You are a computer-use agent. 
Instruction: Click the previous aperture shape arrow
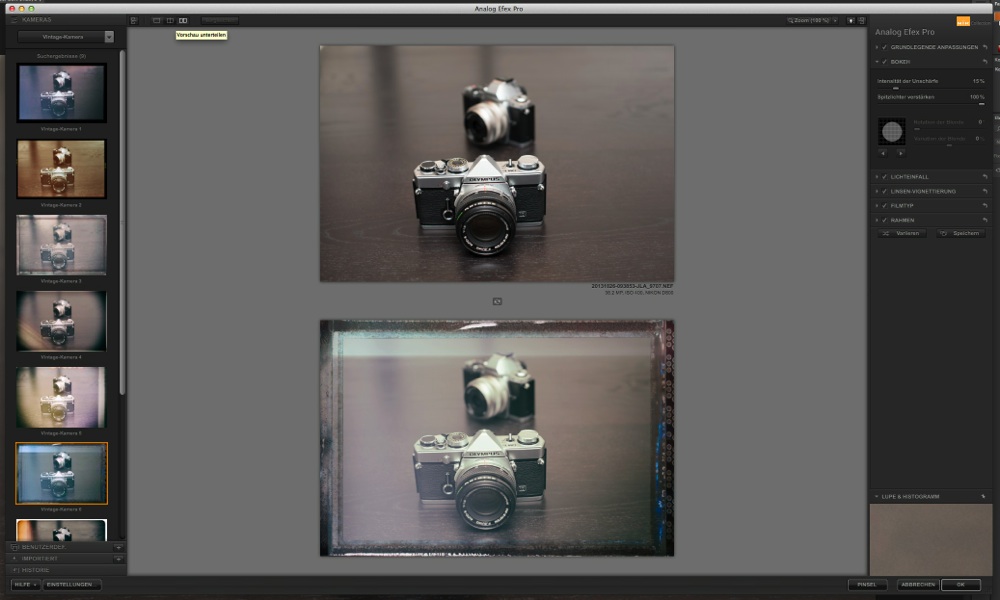(x=883, y=153)
